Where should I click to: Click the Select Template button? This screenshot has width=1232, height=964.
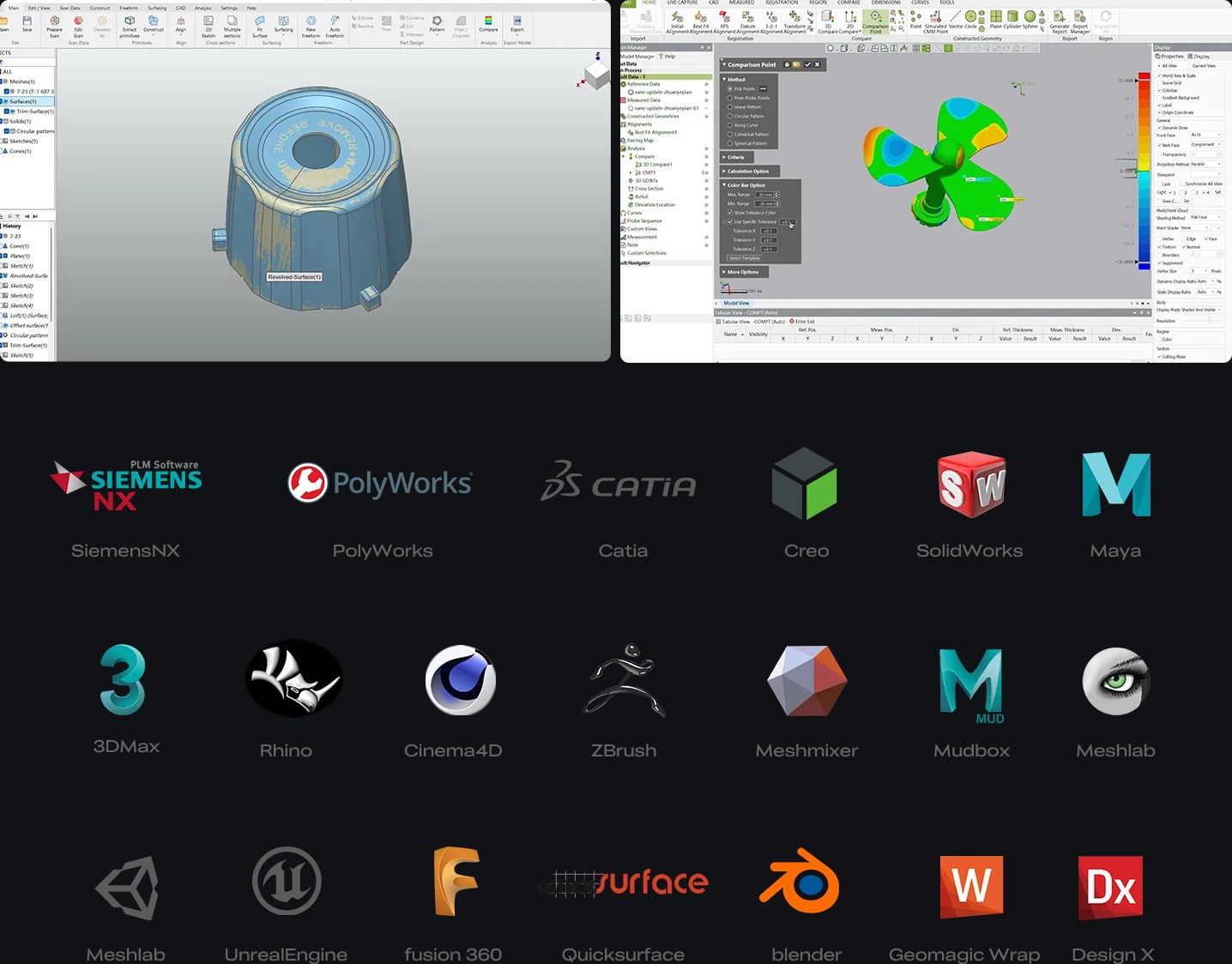click(x=745, y=258)
